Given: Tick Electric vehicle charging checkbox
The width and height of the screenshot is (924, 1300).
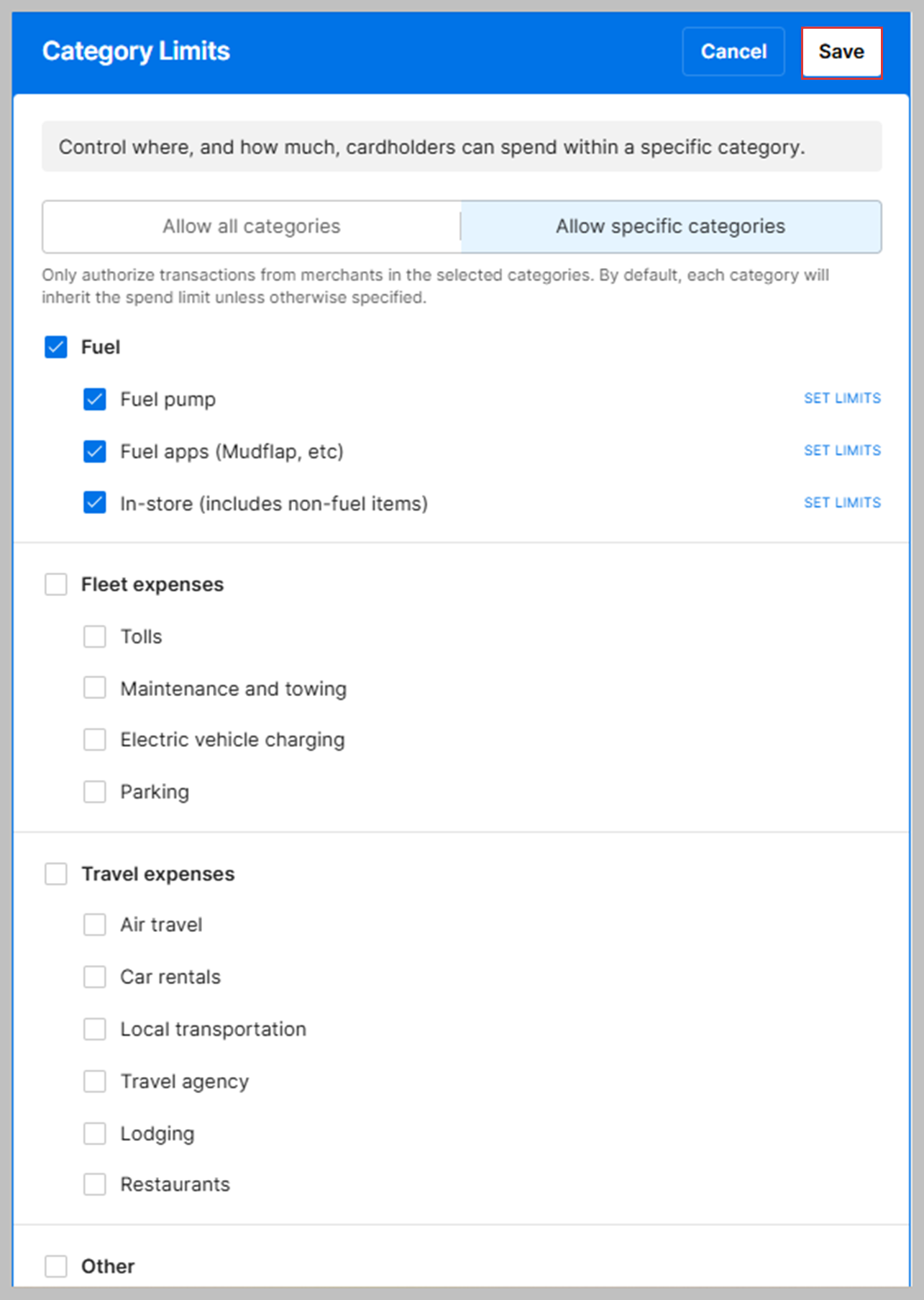Looking at the screenshot, I should coord(95,740).
